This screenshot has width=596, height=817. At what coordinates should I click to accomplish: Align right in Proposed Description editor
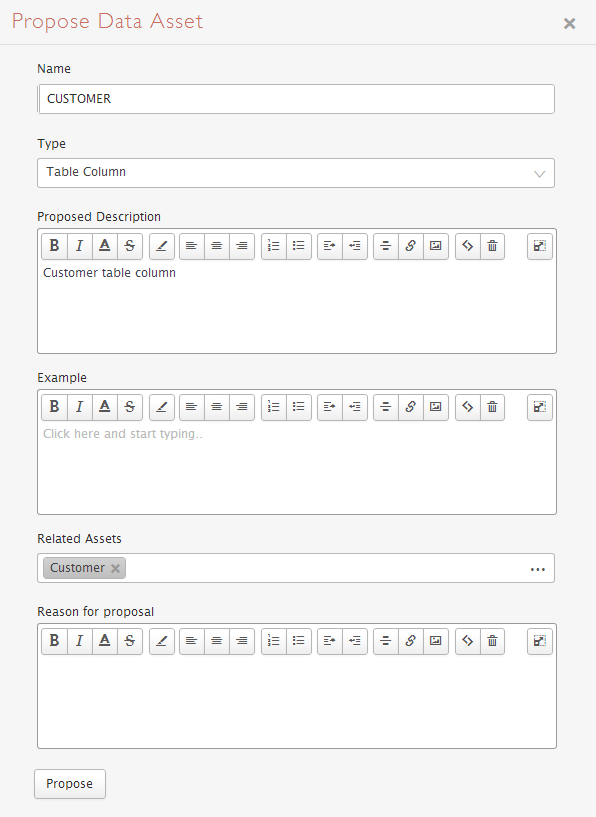242,246
